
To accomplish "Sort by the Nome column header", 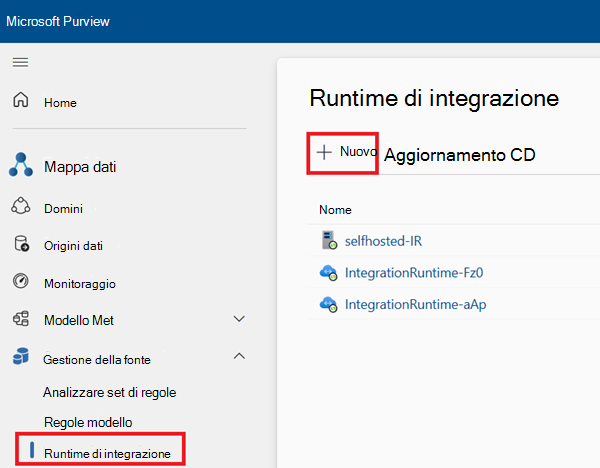I will coord(335,210).
